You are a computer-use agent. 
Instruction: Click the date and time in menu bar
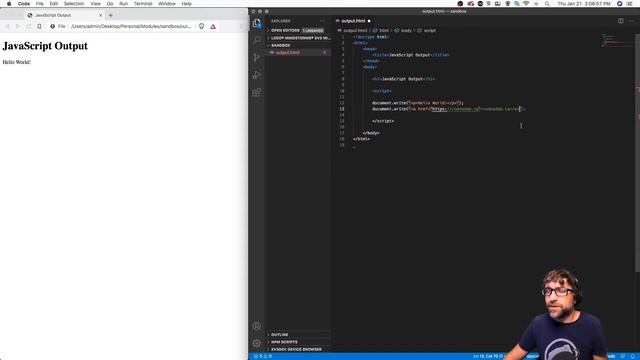(x=584, y=4)
